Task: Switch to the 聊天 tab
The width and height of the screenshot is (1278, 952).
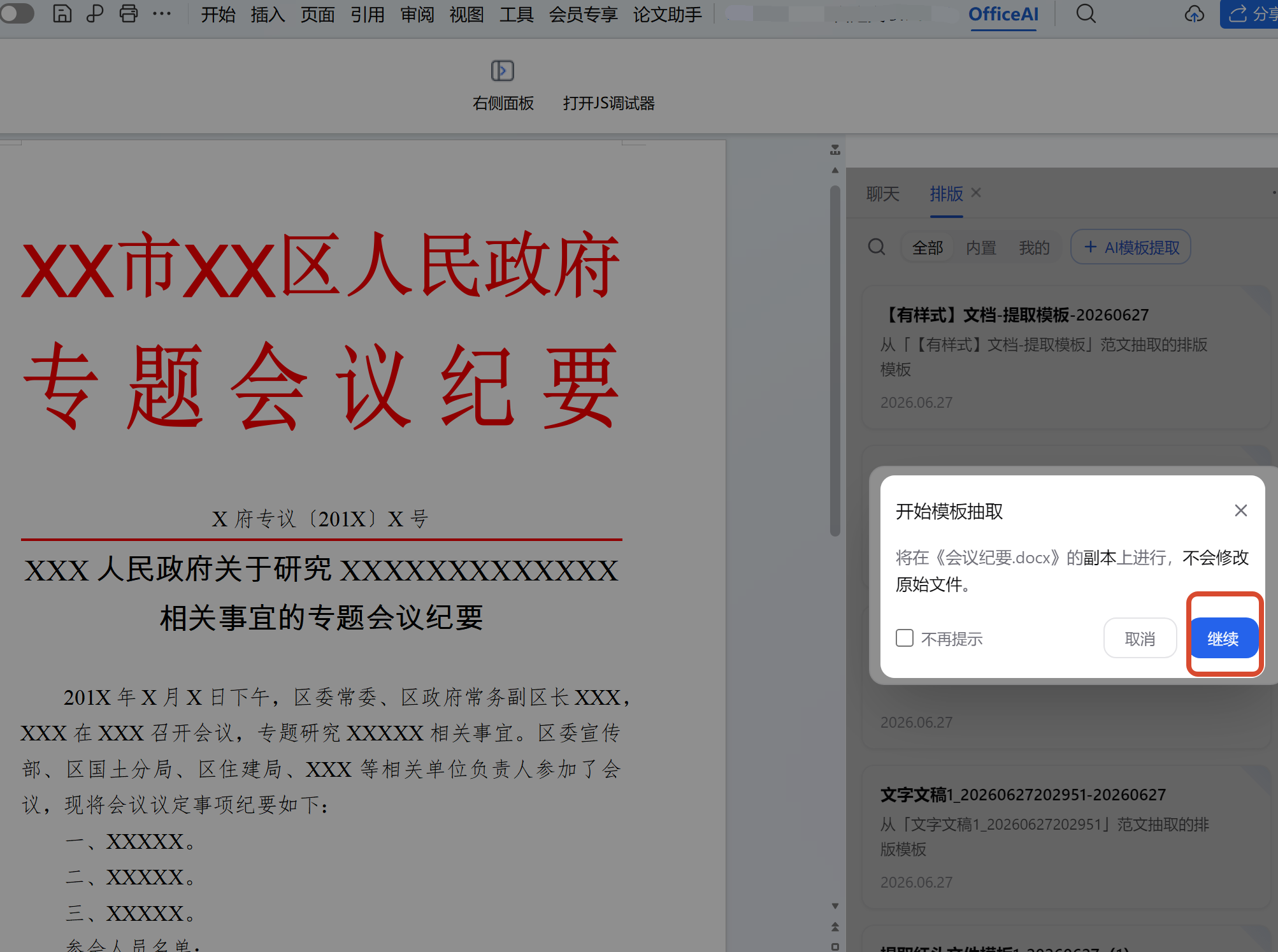Action: pyautogui.click(x=882, y=194)
